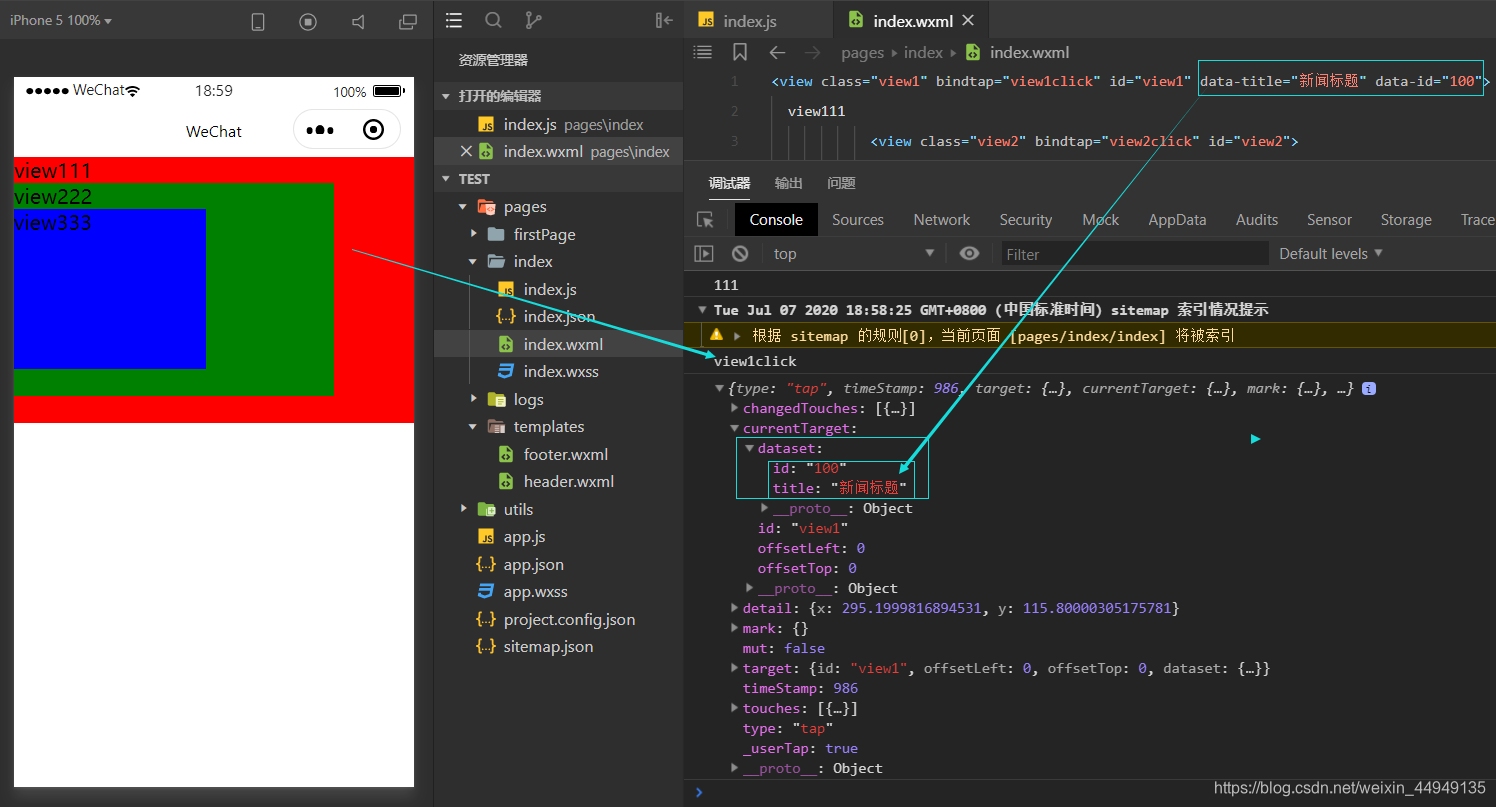Close the index.wxml editor tab

tap(968, 20)
